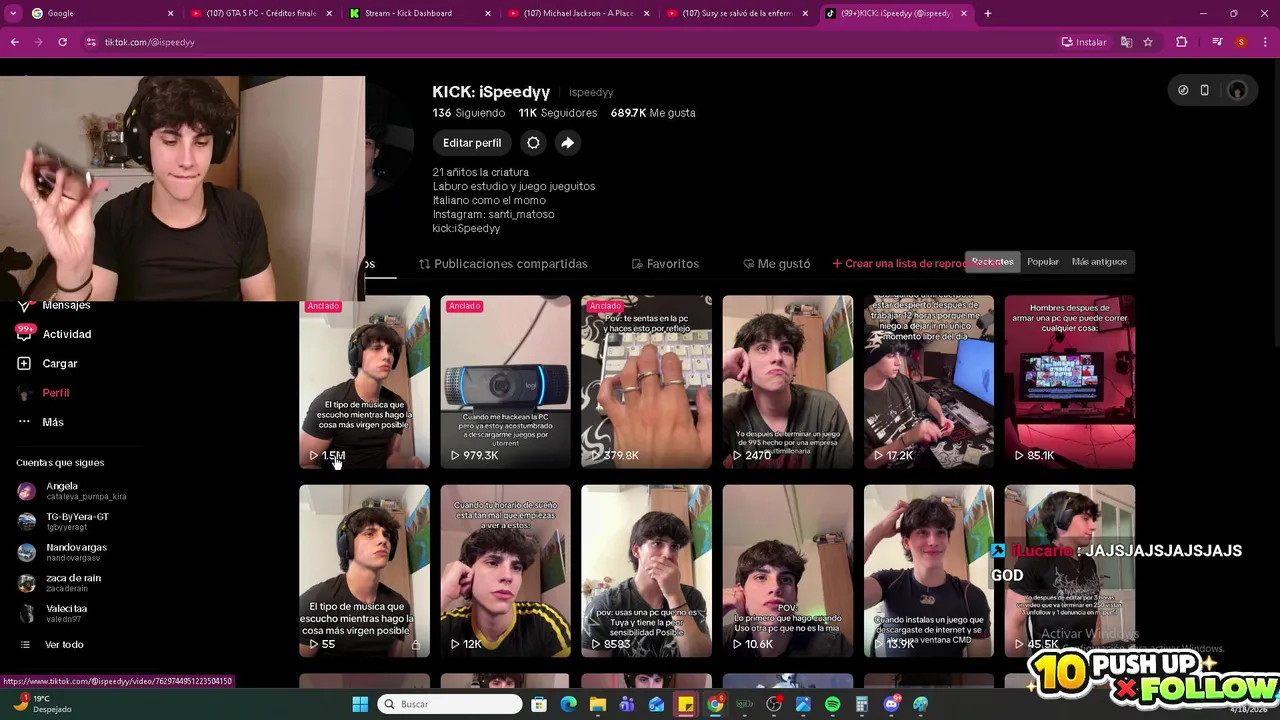This screenshot has width=1280, height=720.
Task: Open video with 2470 views
Action: point(788,381)
